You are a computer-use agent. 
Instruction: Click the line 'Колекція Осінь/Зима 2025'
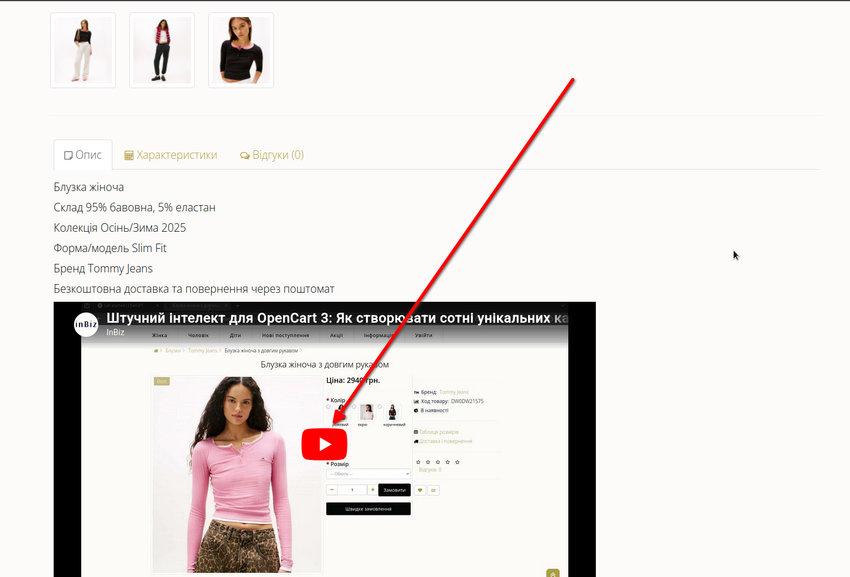(120, 228)
